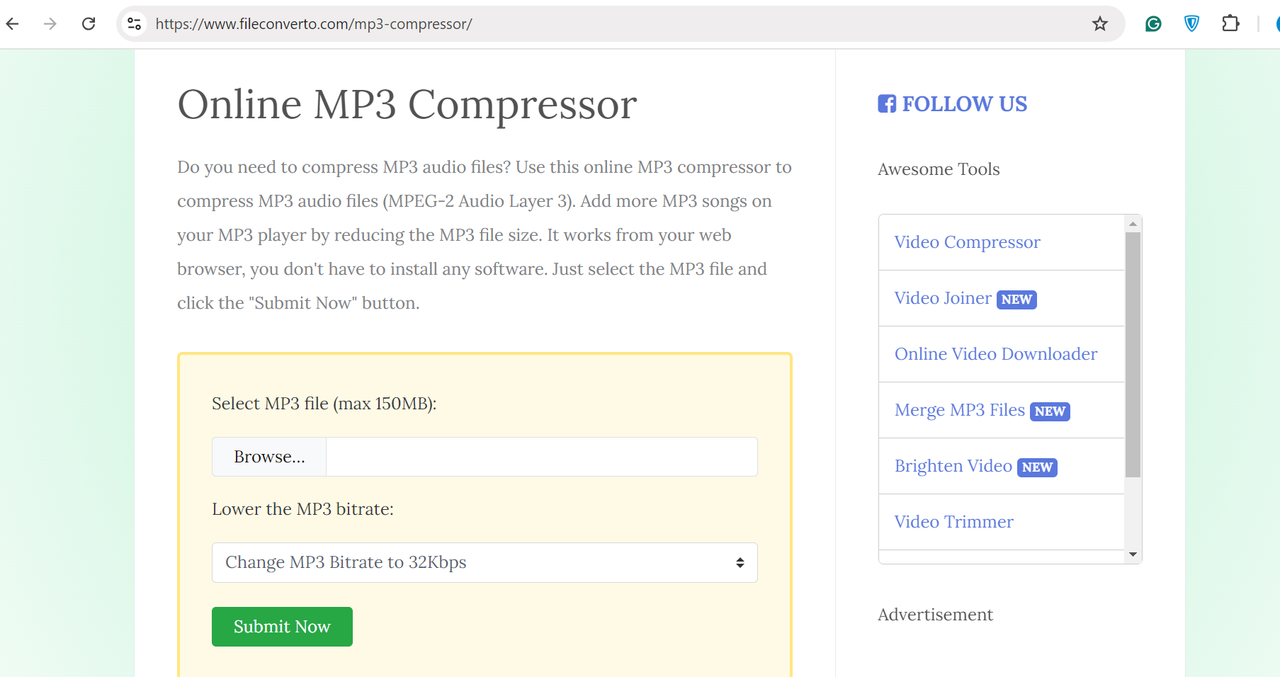Click the NEW badge beside Merge MP3 Files

pyautogui.click(x=1050, y=411)
